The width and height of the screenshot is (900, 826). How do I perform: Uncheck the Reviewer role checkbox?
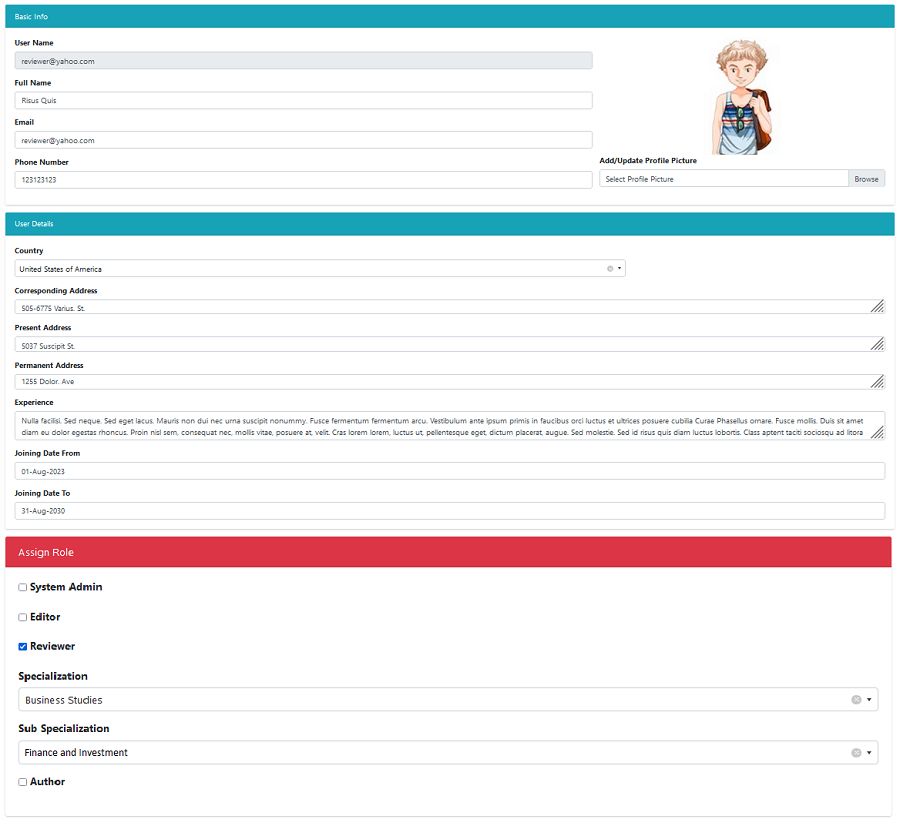(x=22, y=646)
